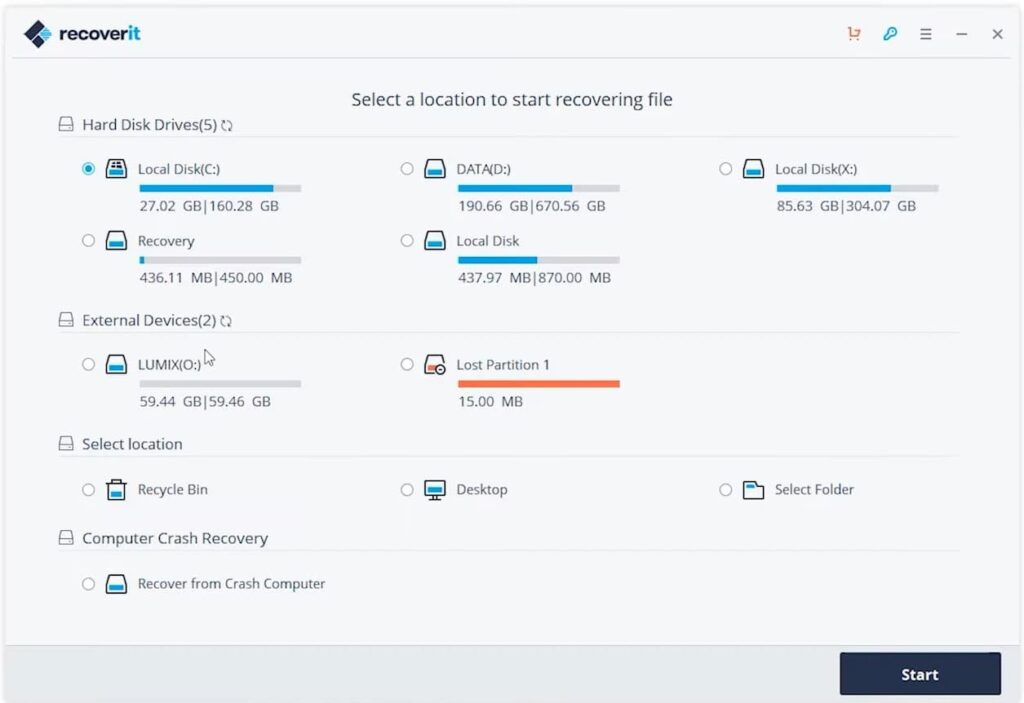Select Recover from Crash Computer option
Viewport: 1024px width, 703px height.
pos(89,584)
